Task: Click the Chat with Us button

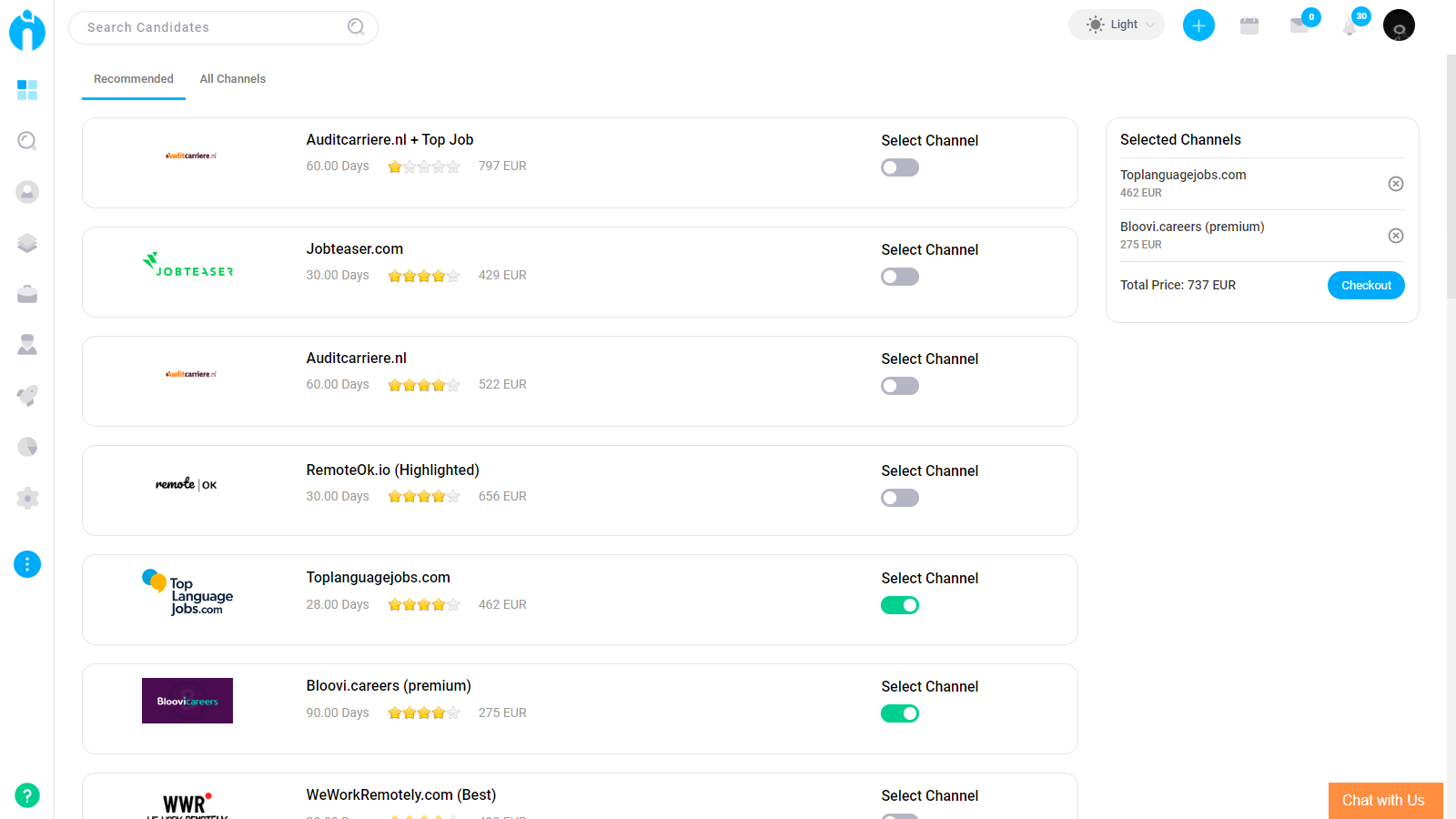Action: pyautogui.click(x=1385, y=801)
